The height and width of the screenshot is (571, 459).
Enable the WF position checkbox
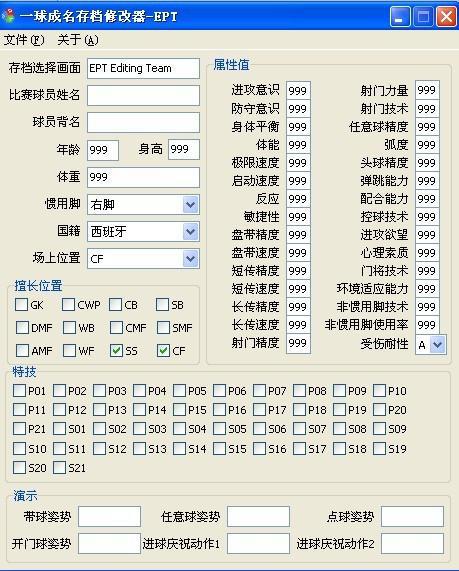coord(69,351)
